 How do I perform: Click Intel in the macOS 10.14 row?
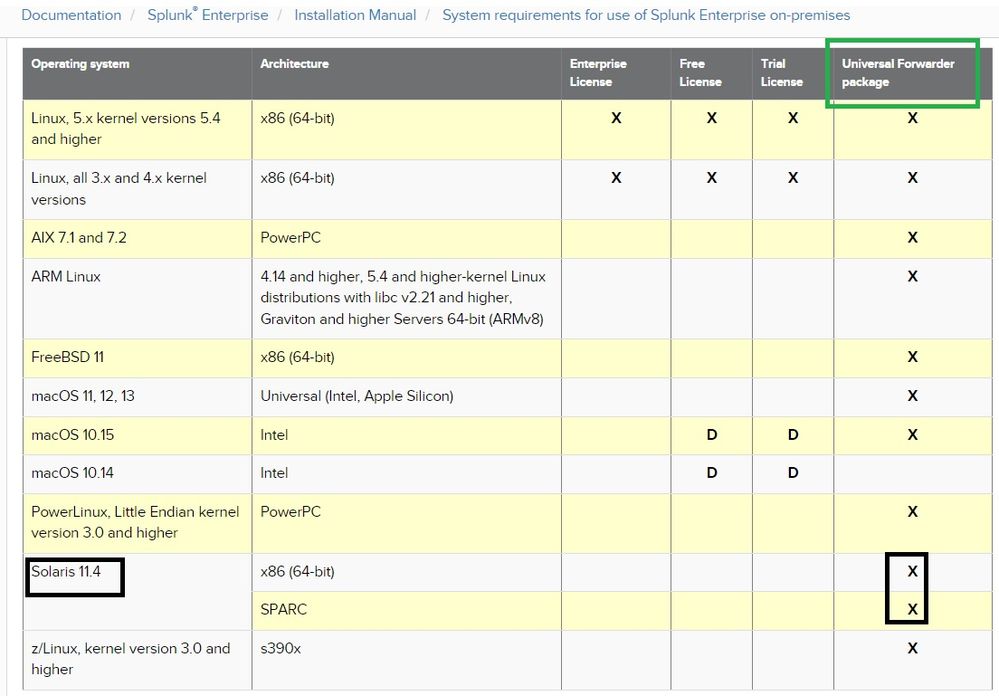pyautogui.click(x=406, y=474)
